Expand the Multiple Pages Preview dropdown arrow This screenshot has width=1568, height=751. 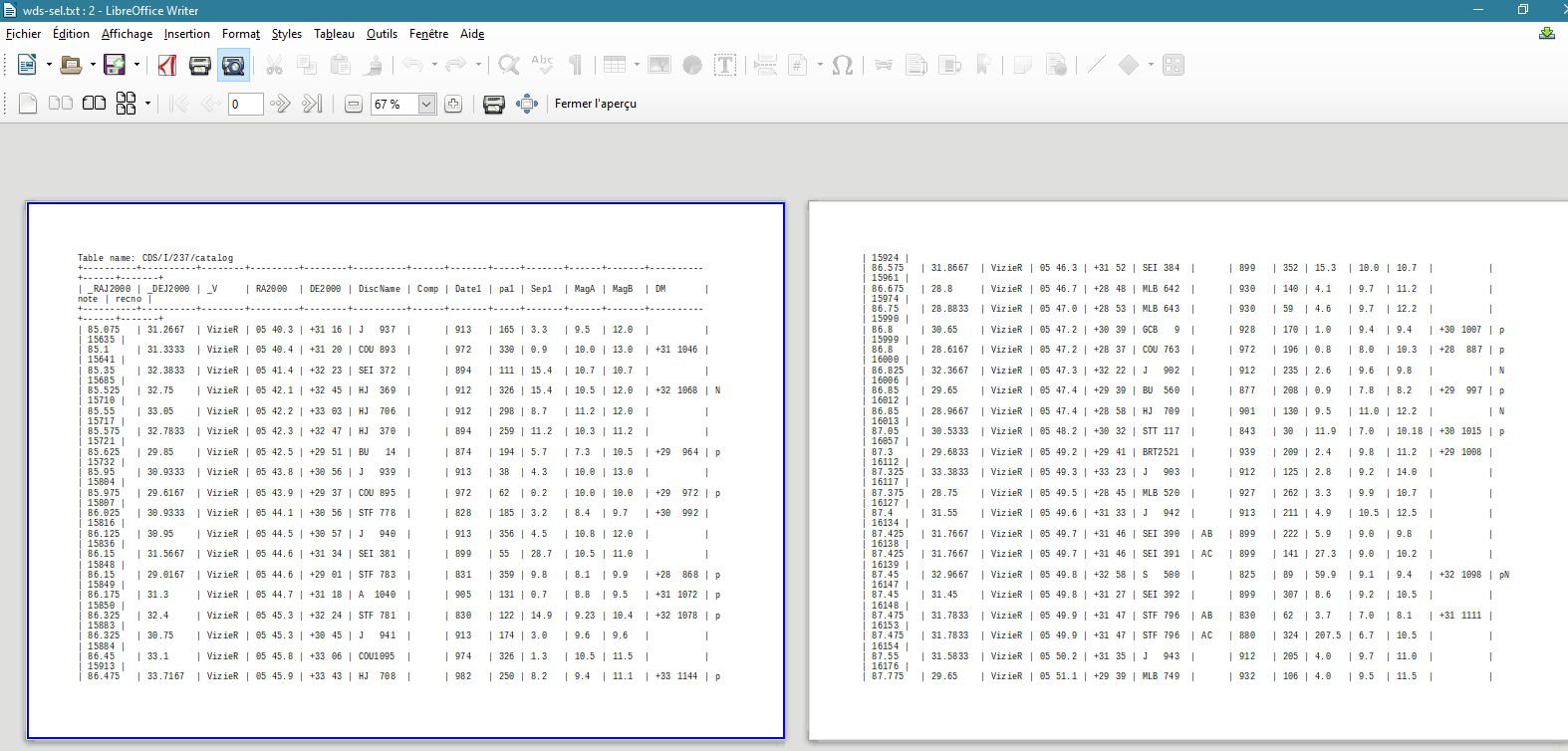pyautogui.click(x=147, y=104)
